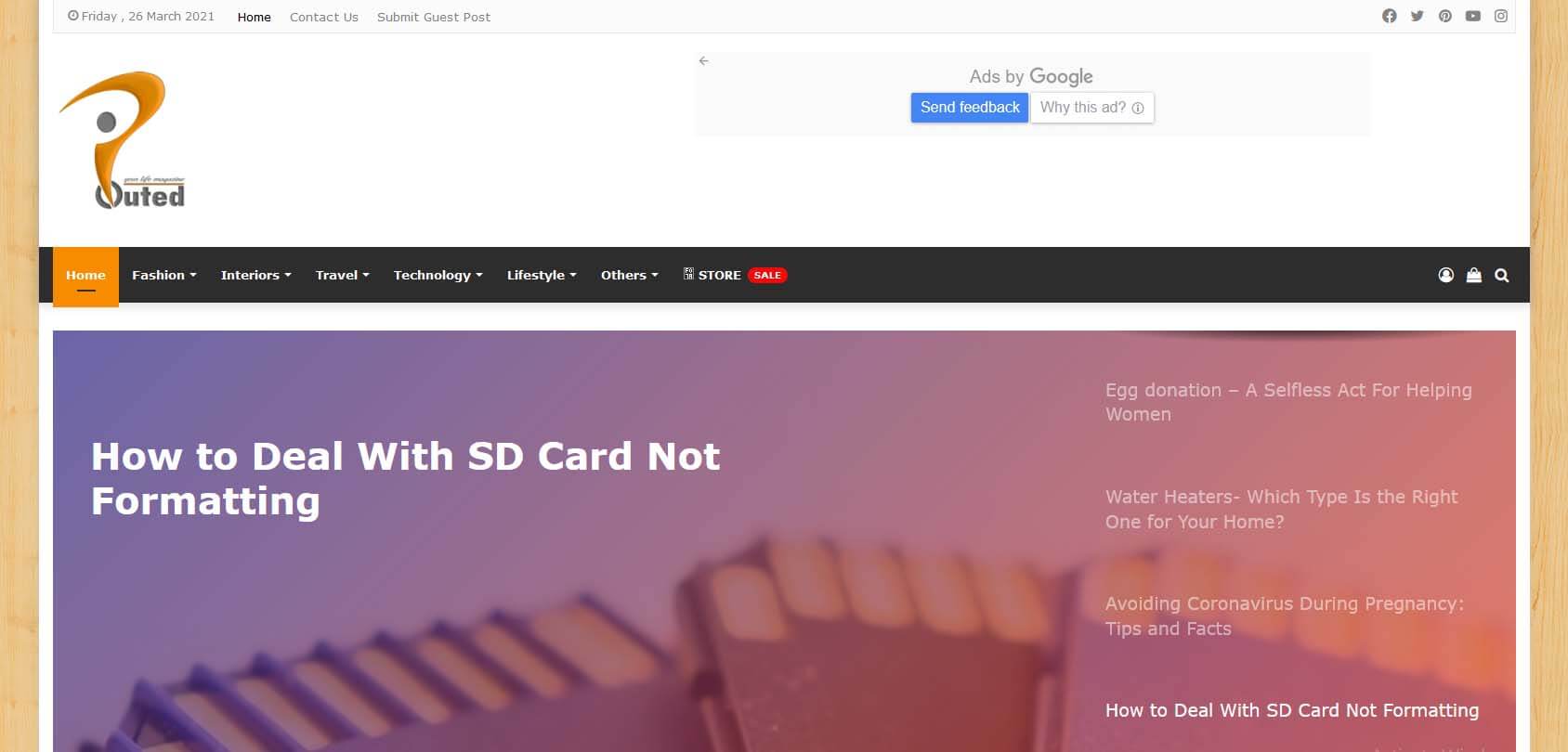Open the Pinterest social icon
1568x752 pixels.
click(x=1444, y=16)
